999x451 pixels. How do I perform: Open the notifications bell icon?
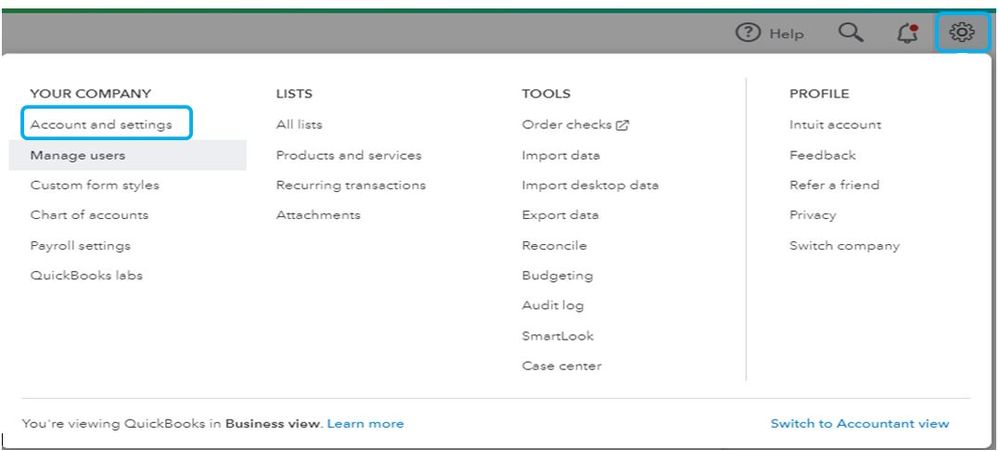click(x=907, y=33)
